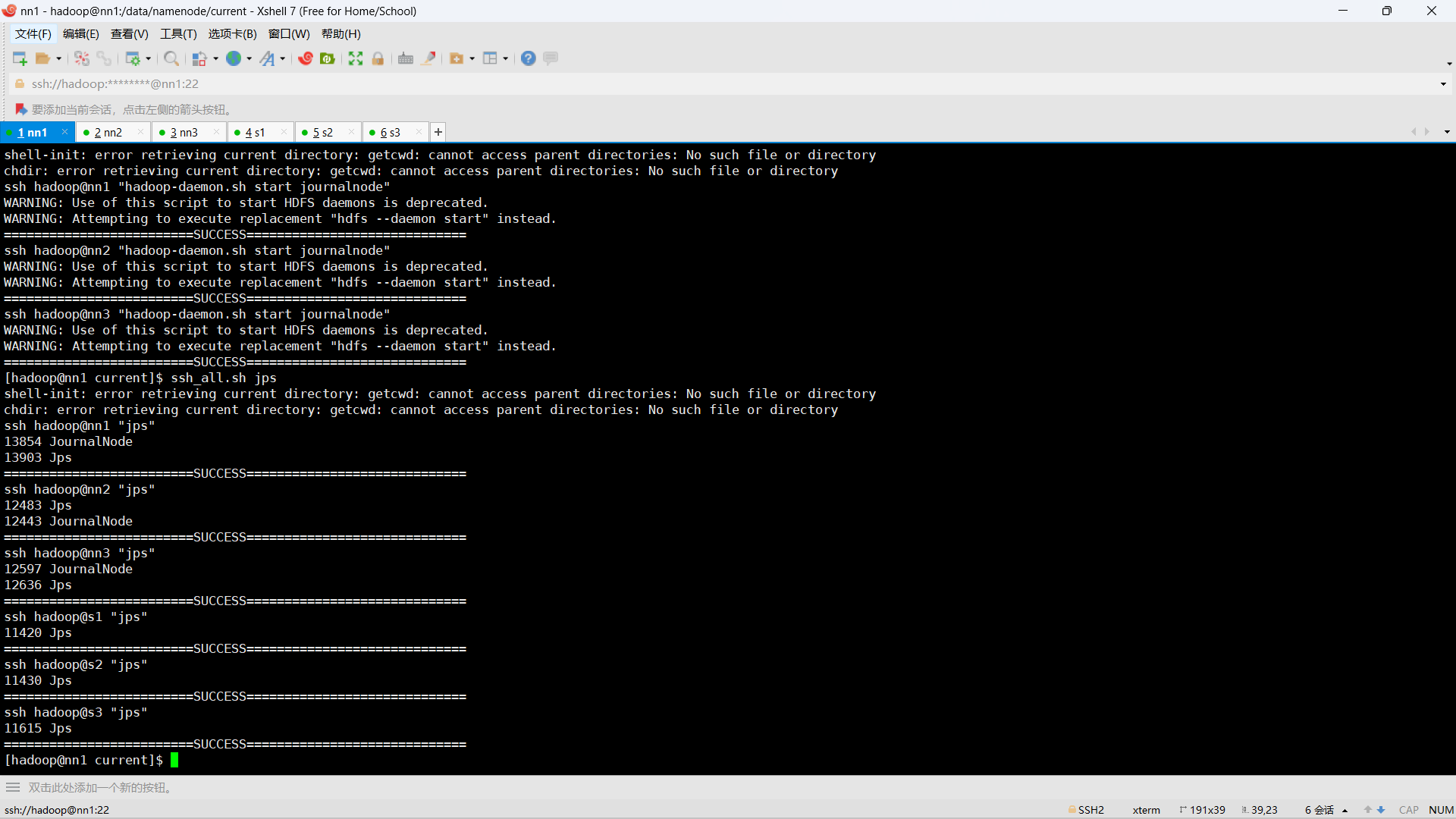Click the highlighter pen icon
1456x819 pixels.
428,58
